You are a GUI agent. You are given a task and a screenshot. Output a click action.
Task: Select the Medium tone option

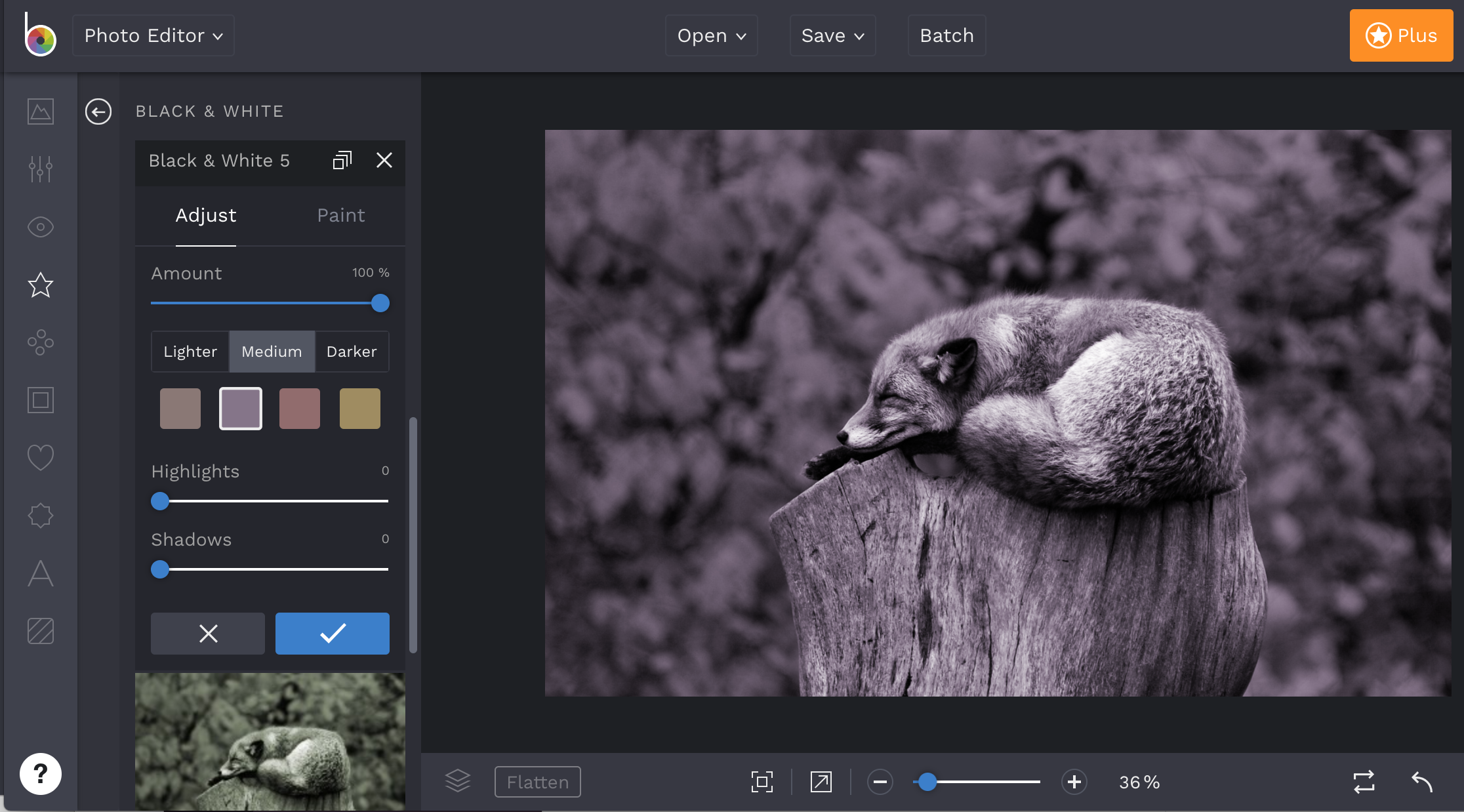click(x=272, y=352)
